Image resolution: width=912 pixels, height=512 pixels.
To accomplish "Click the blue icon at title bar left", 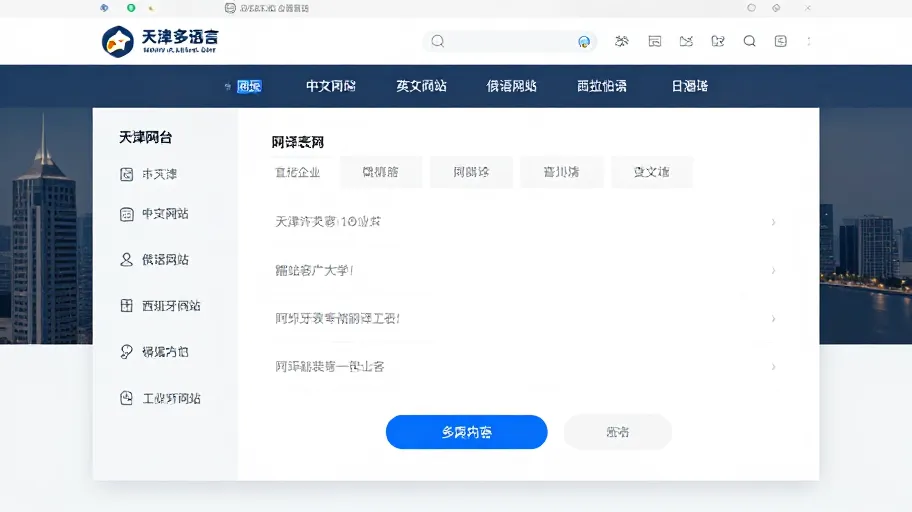I will coord(104,8).
